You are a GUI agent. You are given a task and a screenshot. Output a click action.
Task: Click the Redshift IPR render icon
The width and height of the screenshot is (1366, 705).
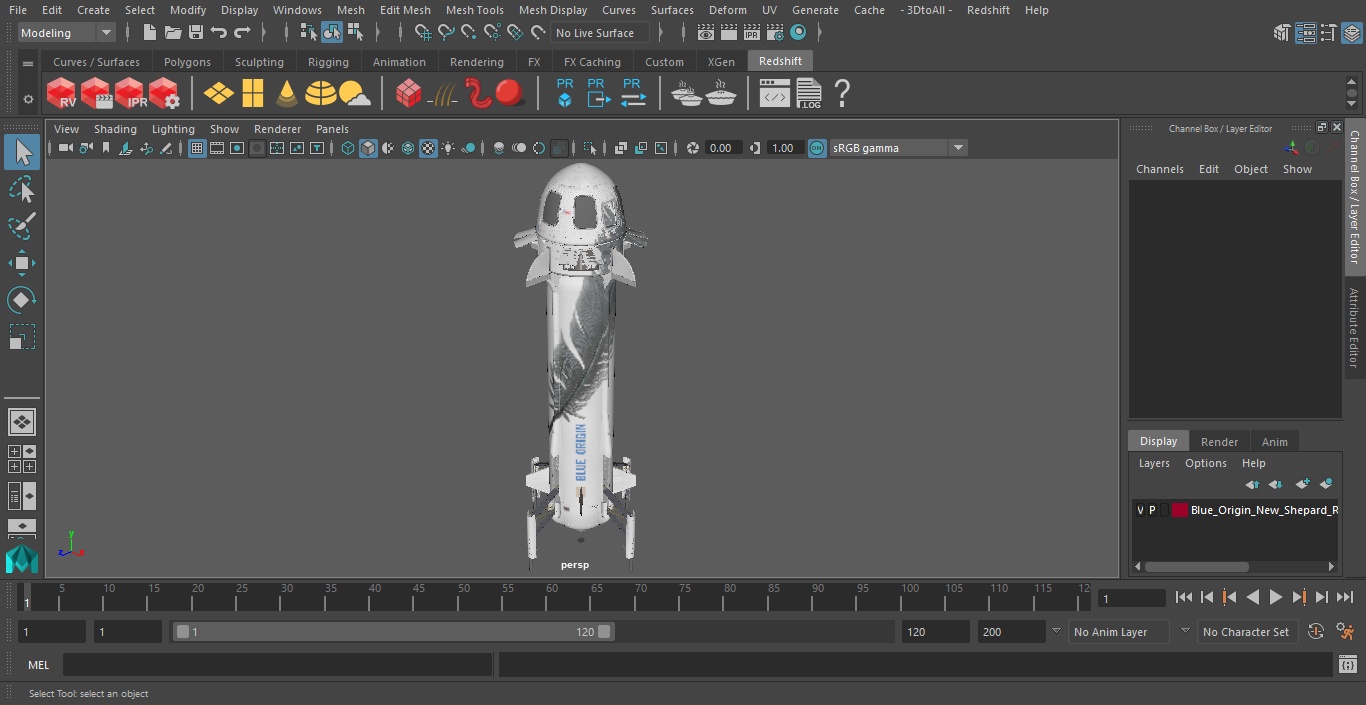click(x=130, y=93)
